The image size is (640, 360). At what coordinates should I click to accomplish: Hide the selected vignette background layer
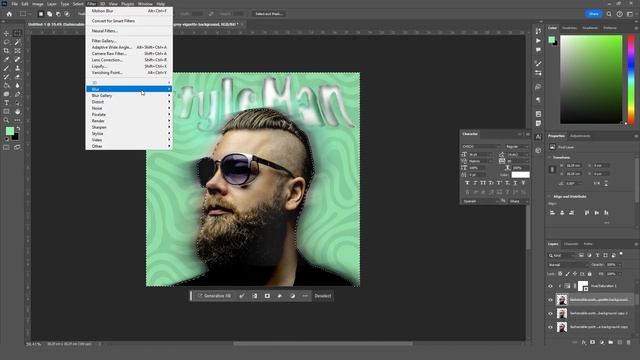[550, 300]
